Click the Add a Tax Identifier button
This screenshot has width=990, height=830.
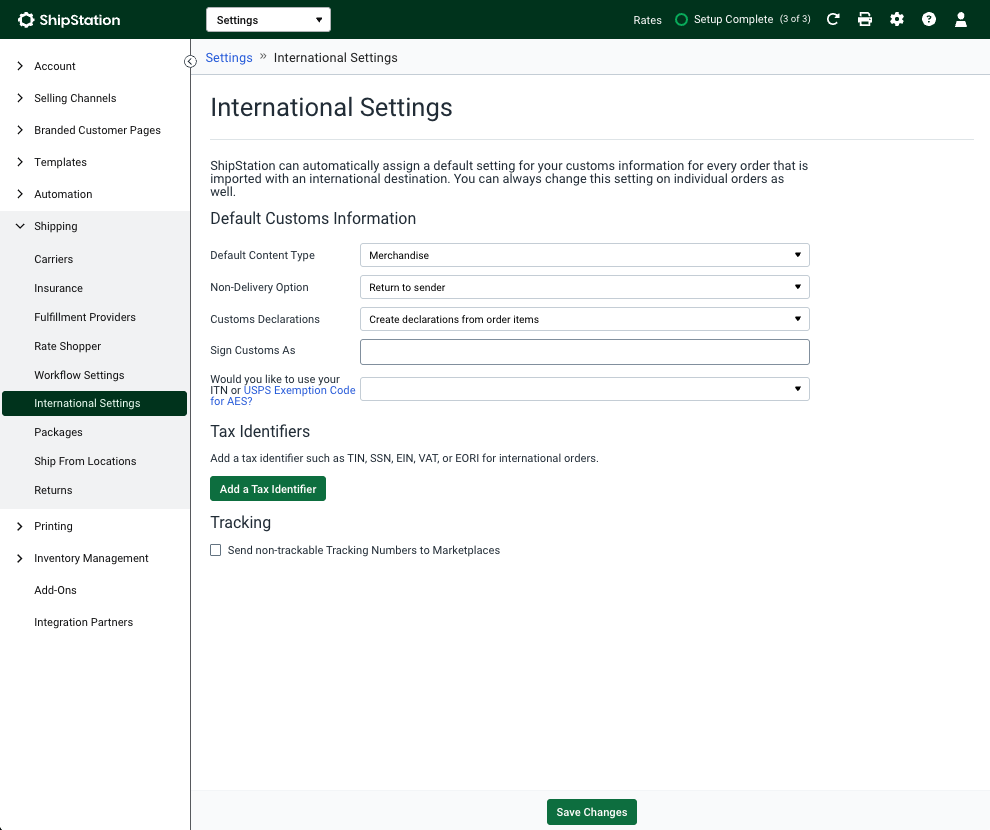[x=268, y=488]
